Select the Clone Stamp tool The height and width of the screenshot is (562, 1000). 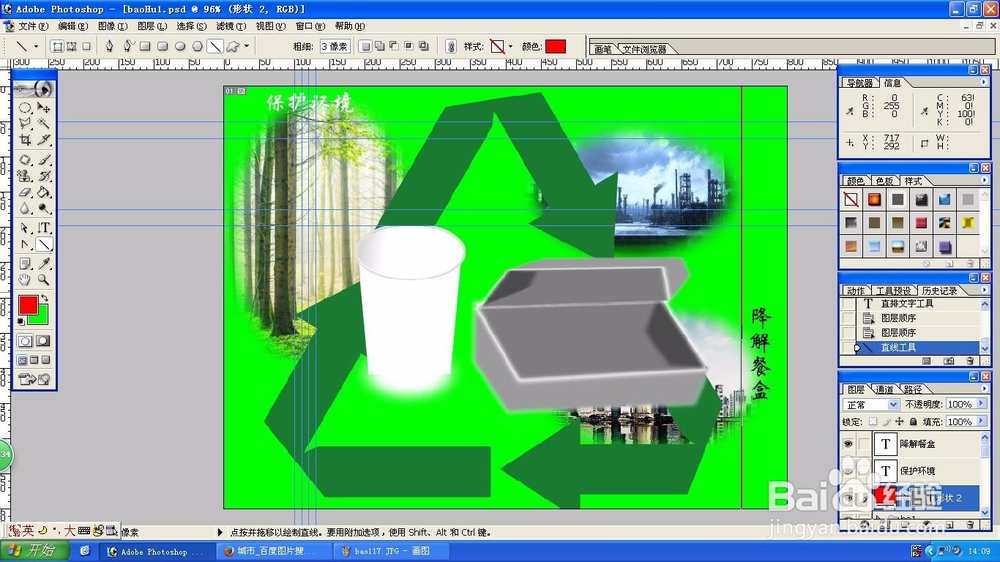point(26,175)
